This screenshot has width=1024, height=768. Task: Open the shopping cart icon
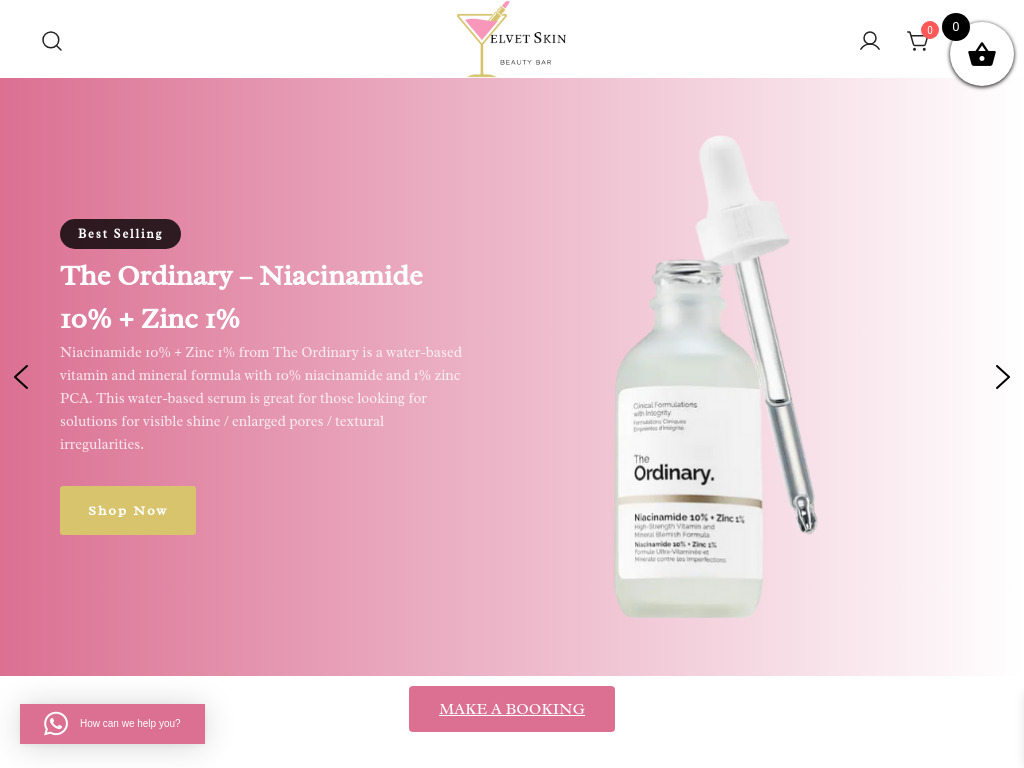point(918,42)
